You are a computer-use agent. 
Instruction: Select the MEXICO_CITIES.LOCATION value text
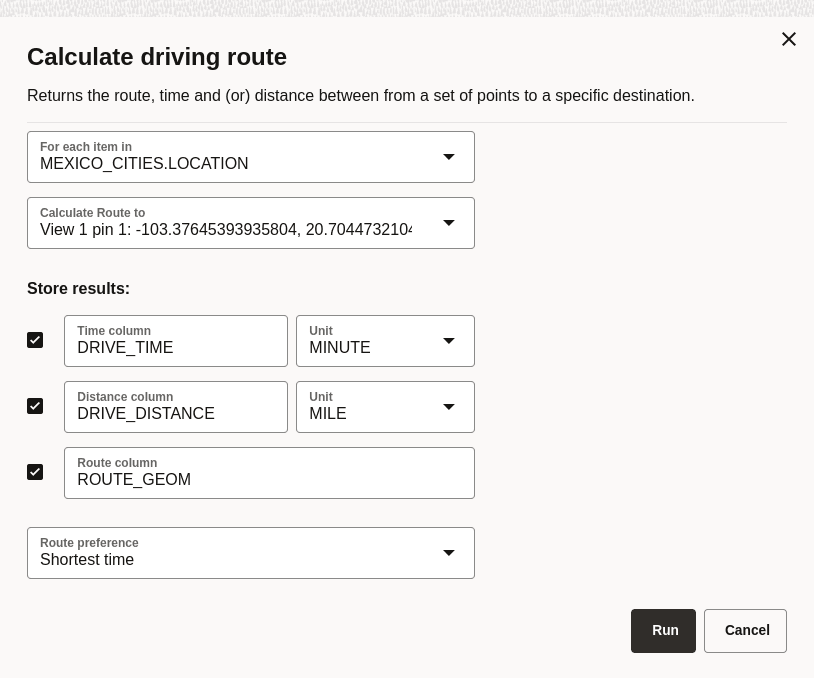[144, 164]
